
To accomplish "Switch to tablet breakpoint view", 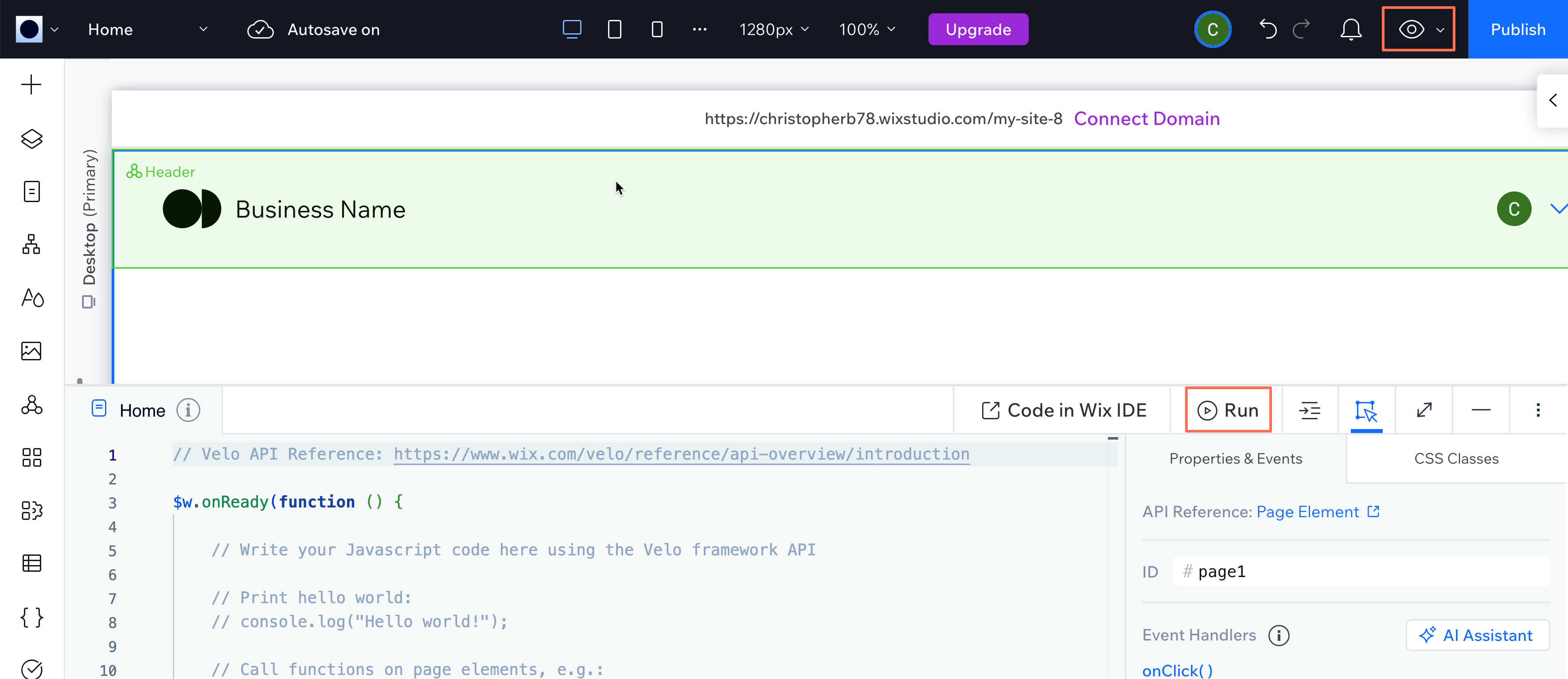I will 614,29.
